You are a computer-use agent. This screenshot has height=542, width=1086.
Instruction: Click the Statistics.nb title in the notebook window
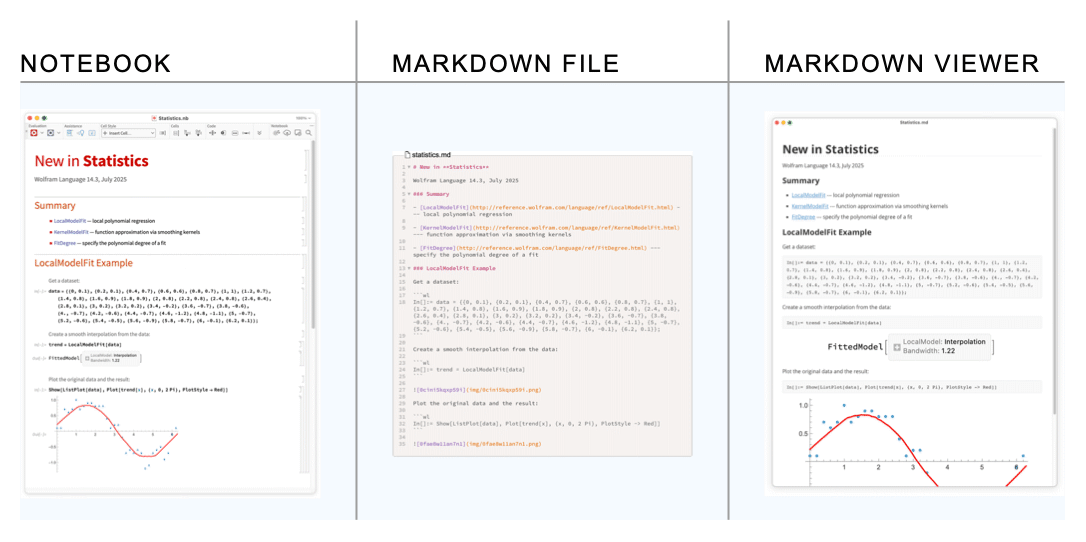point(173,118)
